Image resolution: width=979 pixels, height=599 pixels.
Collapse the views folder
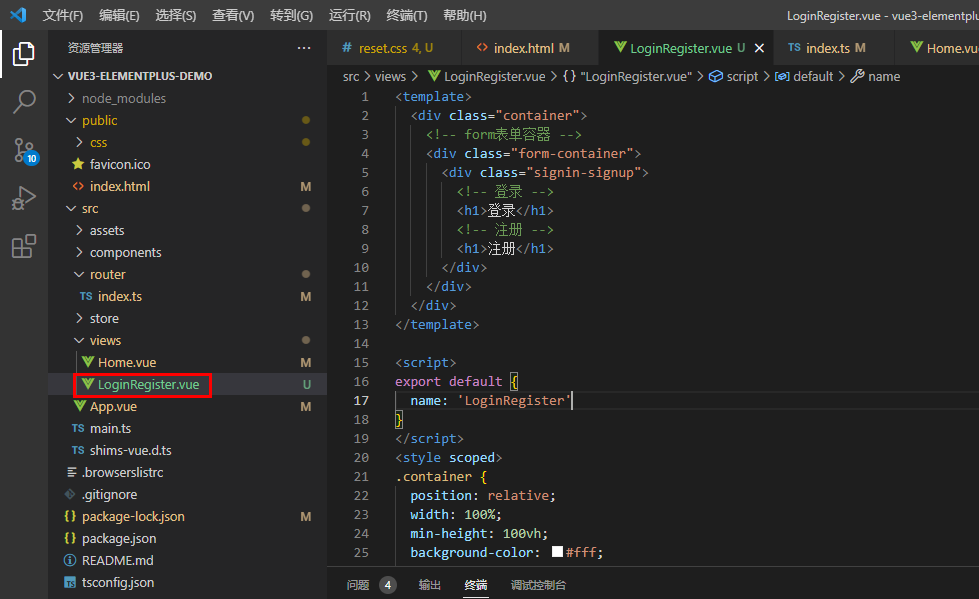click(x=79, y=340)
